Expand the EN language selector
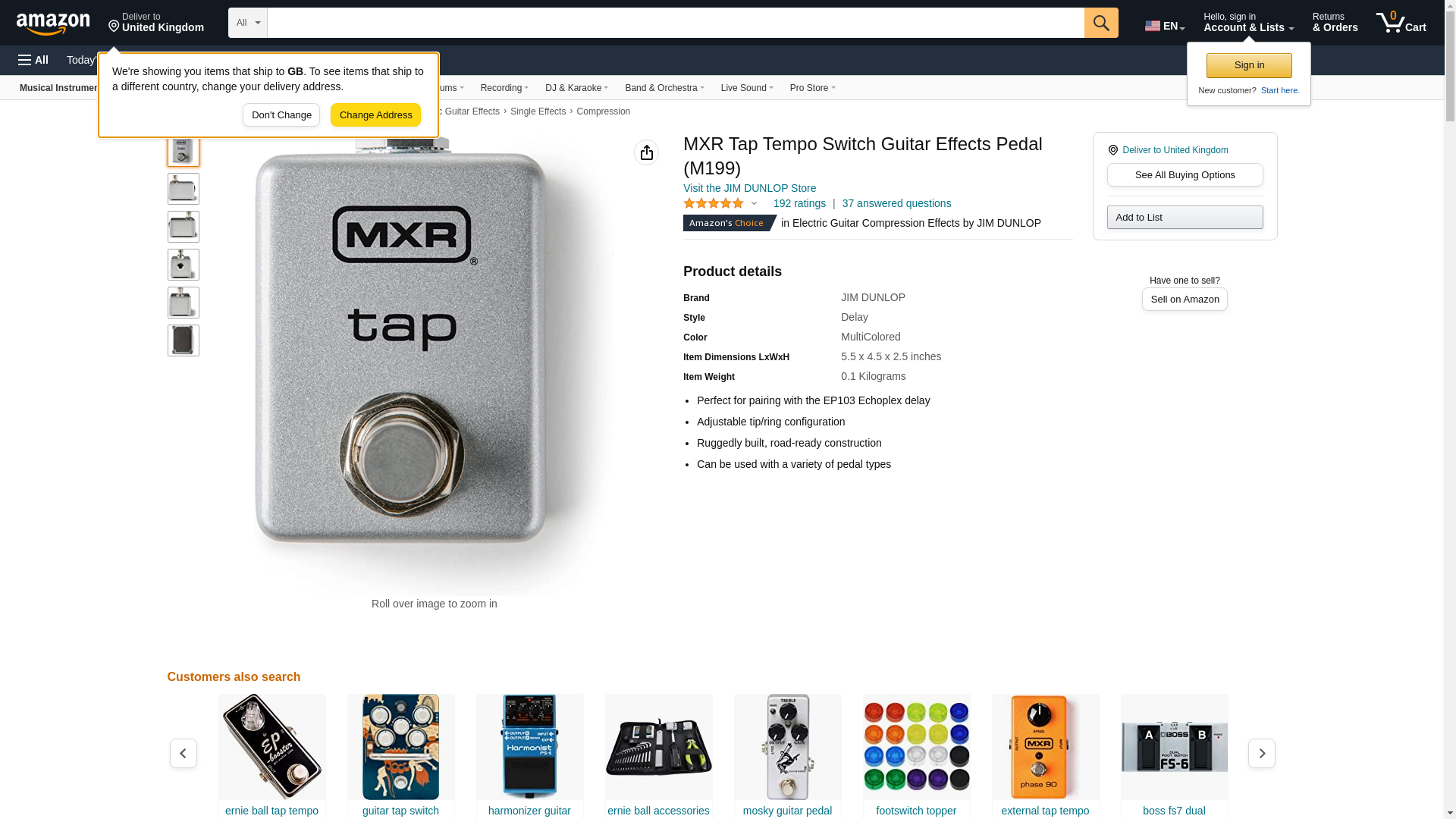This screenshot has width=1456, height=819. (x=1165, y=26)
